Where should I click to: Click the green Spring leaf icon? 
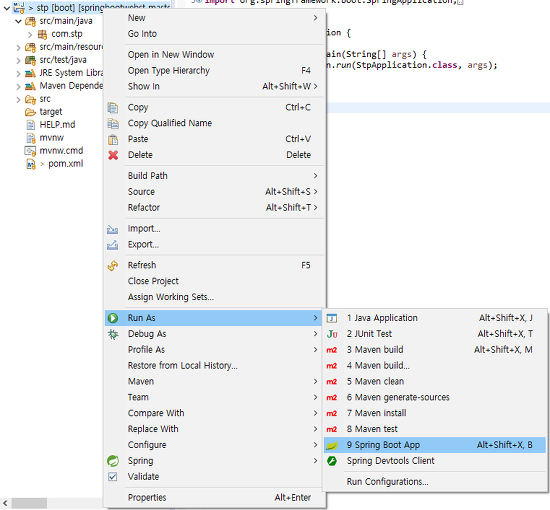[113, 461]
